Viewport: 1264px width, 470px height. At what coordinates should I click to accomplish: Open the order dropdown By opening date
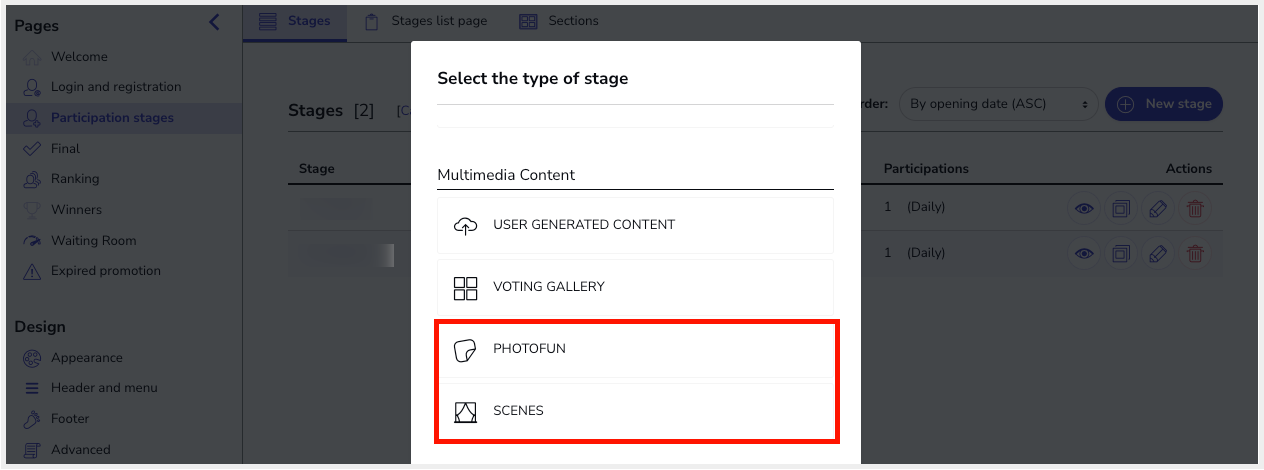[x=998, y=104]
